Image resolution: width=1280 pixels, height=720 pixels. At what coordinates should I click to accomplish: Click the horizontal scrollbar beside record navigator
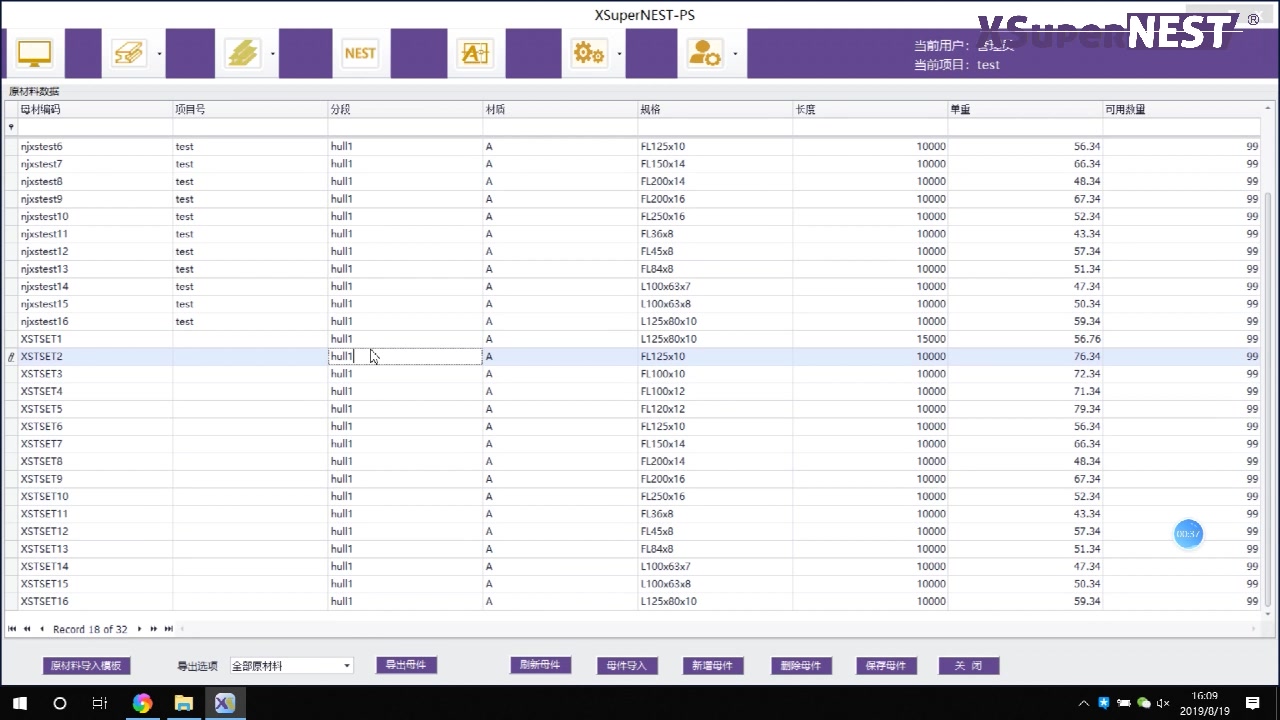coord(720,629)
